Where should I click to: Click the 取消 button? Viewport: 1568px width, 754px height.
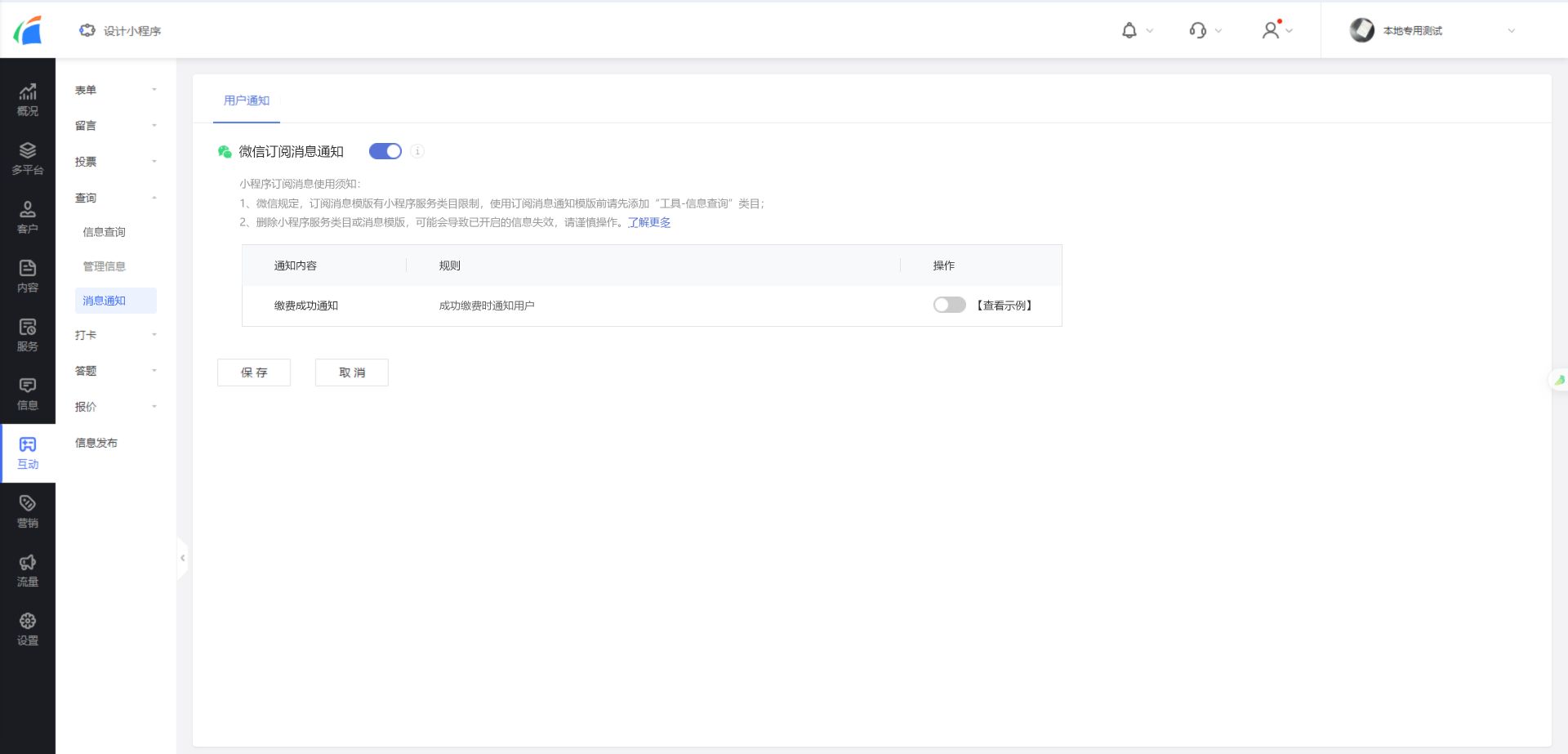click(x=352, y=373)
